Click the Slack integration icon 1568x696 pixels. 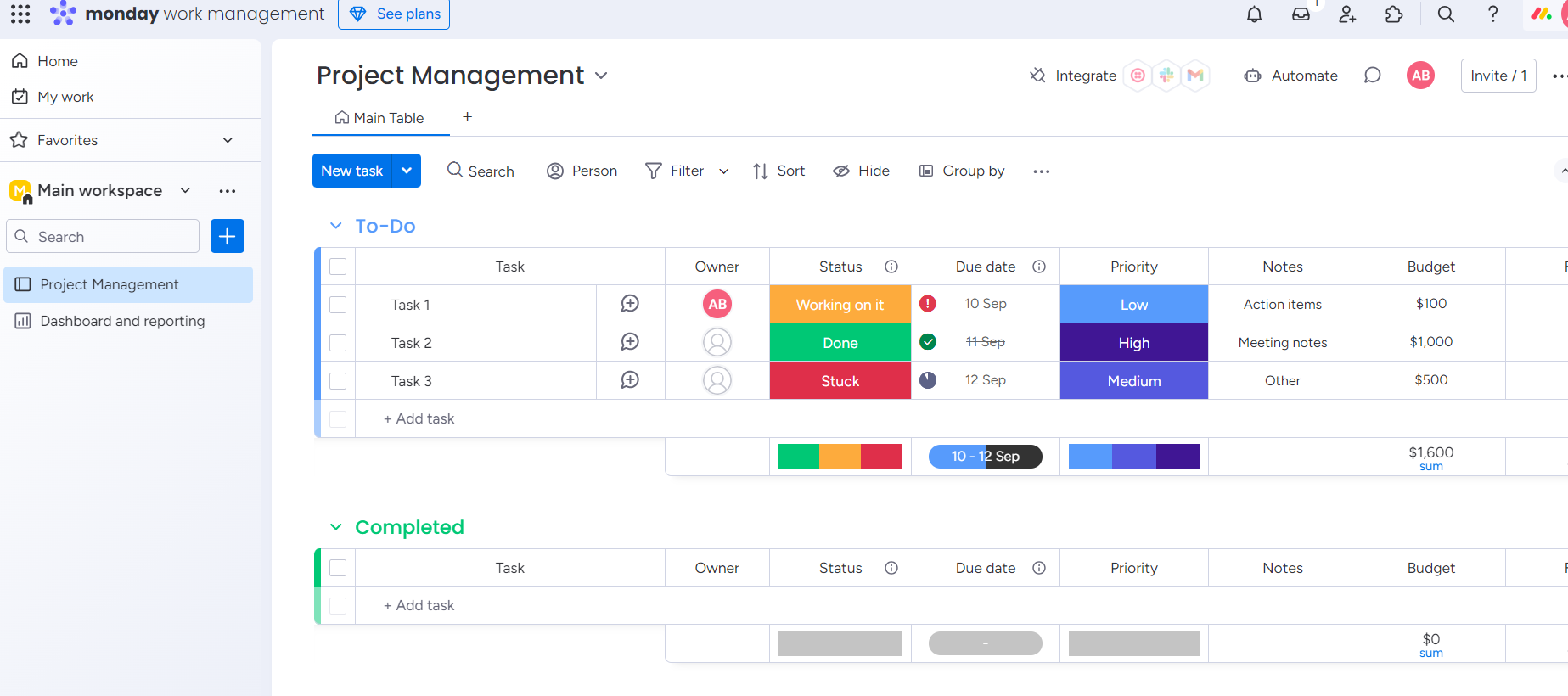[x=1166, y=76]
